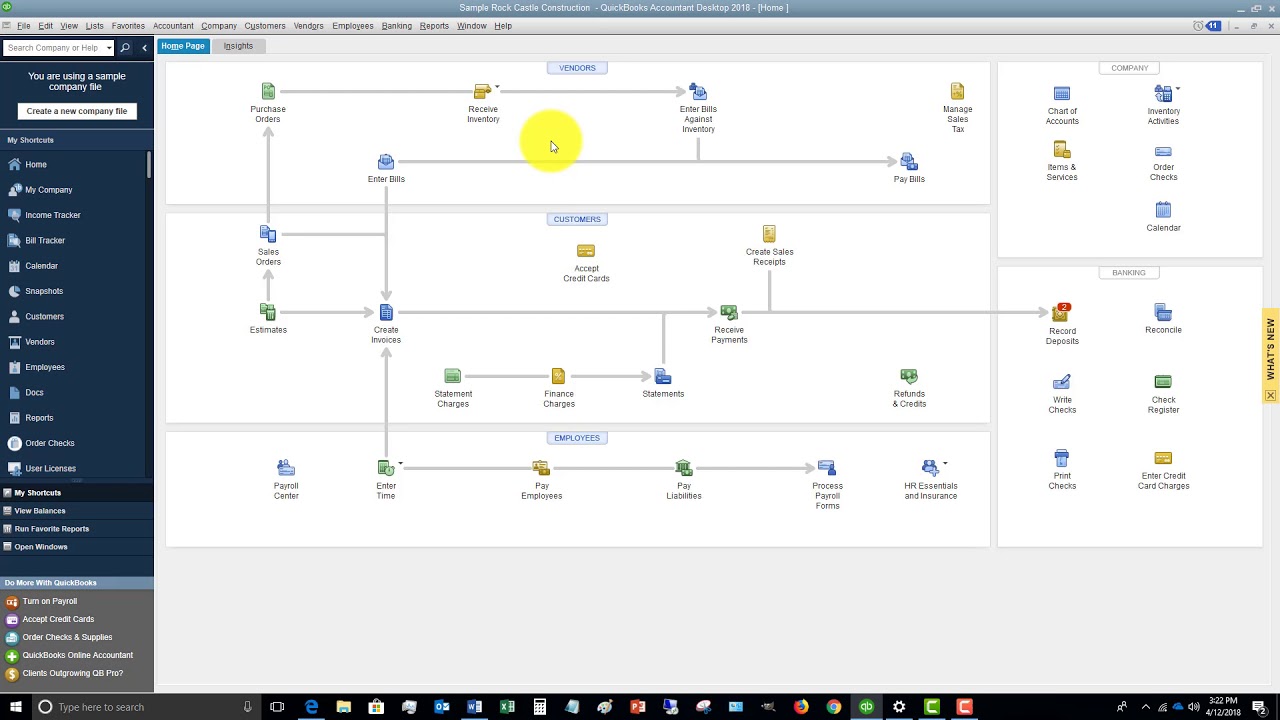
Task: Open Estimates icon
Action: click(x=268, y=312)
